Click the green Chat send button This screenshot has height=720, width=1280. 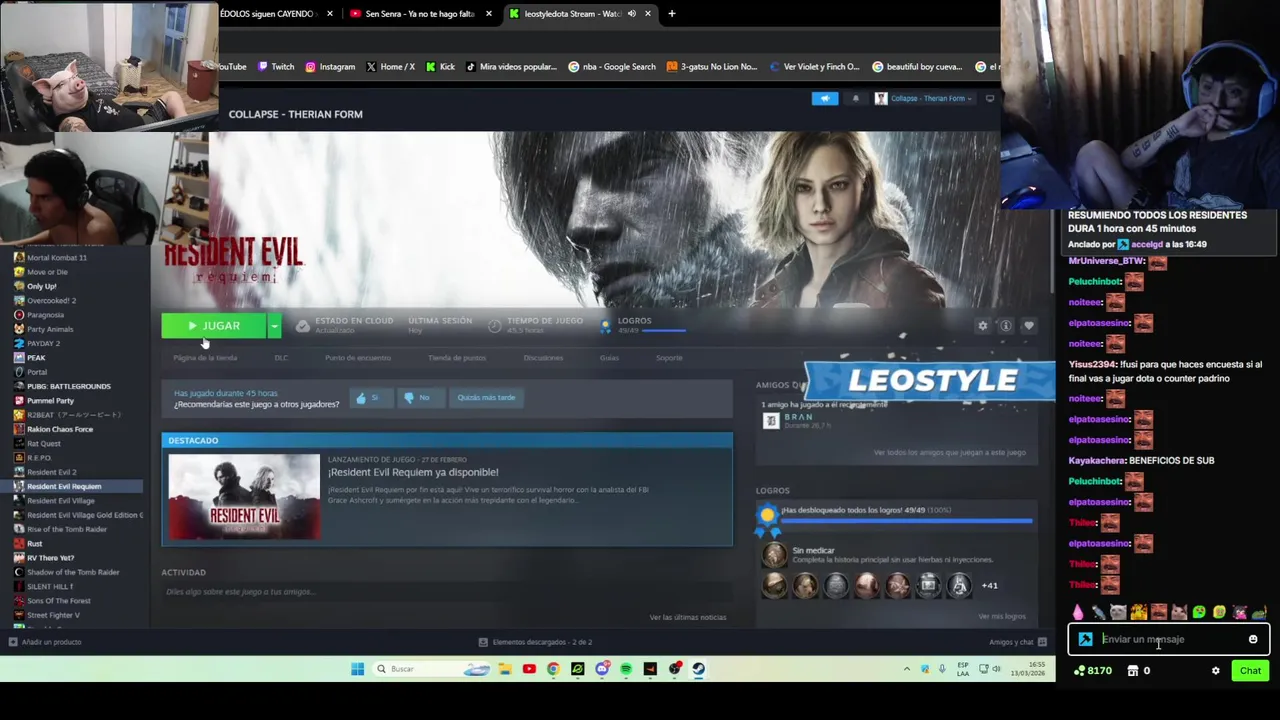1250,671
